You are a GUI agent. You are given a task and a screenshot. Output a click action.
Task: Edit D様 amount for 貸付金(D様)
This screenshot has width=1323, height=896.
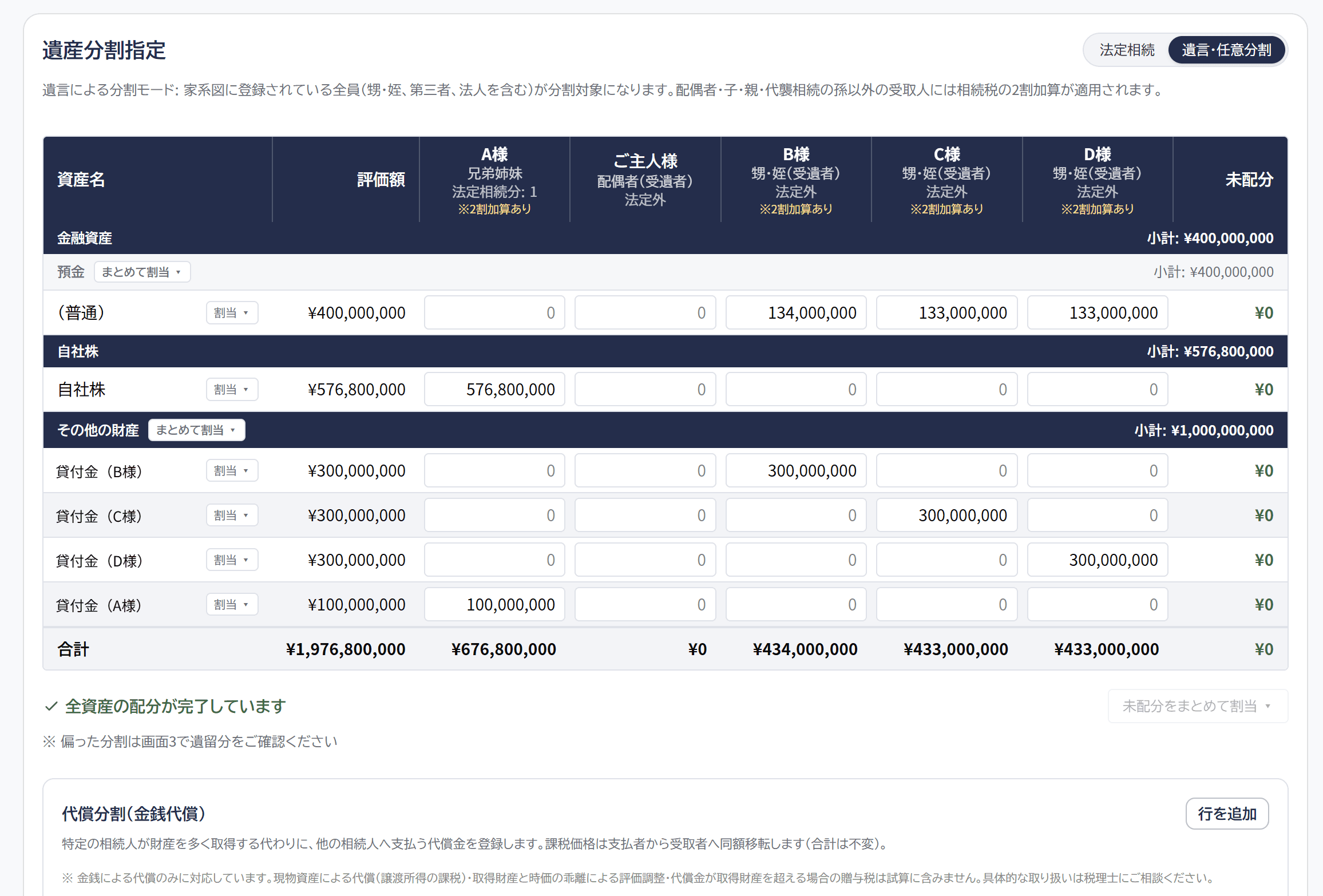click(x=1098, y=560)
